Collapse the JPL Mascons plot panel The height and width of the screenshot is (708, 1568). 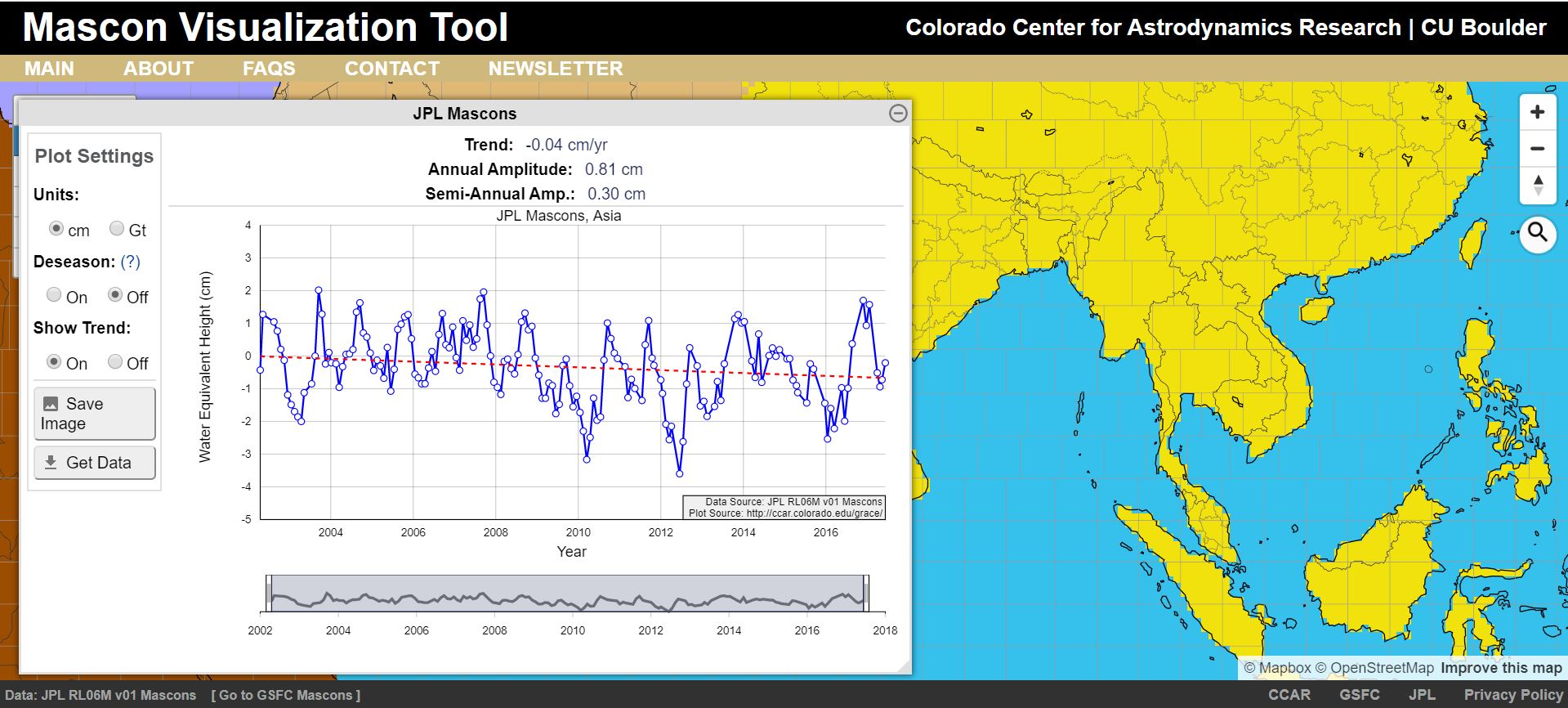click(x=897, y=114)
